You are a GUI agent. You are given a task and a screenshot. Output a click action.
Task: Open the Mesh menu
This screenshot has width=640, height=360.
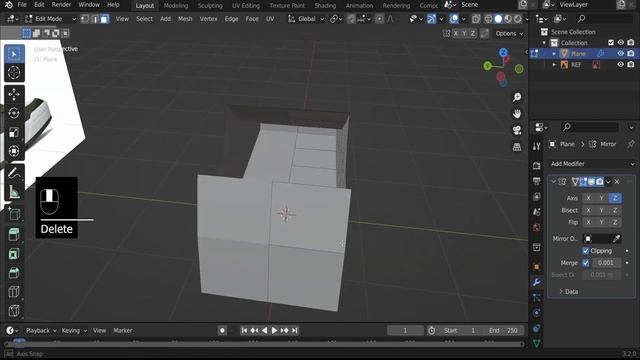[185, 19]
